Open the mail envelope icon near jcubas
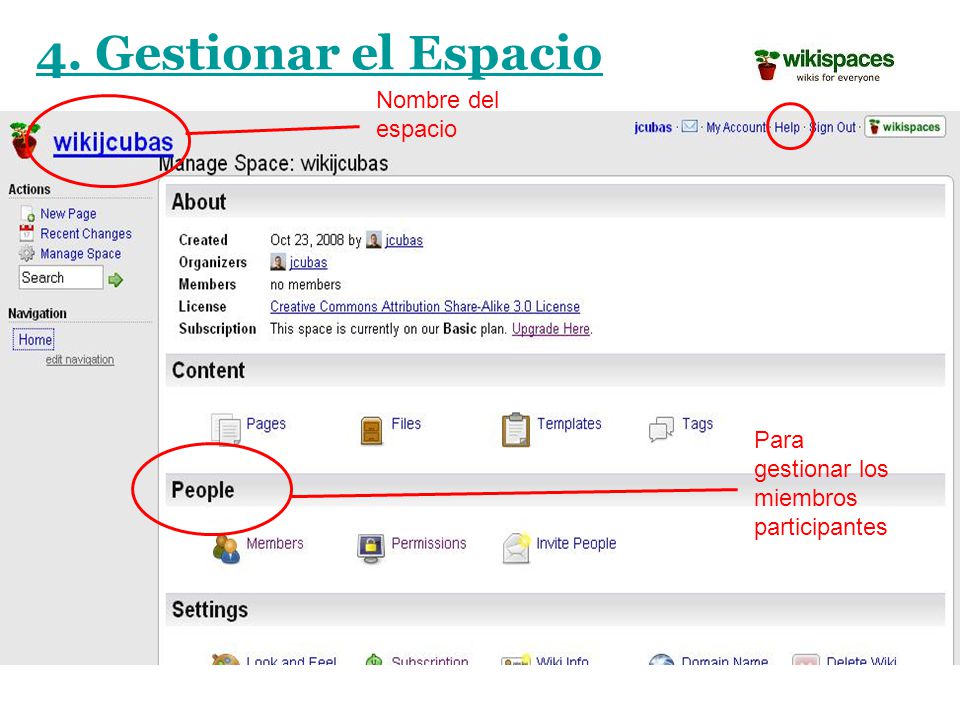 pyautogui.click(x=689, y=127)
